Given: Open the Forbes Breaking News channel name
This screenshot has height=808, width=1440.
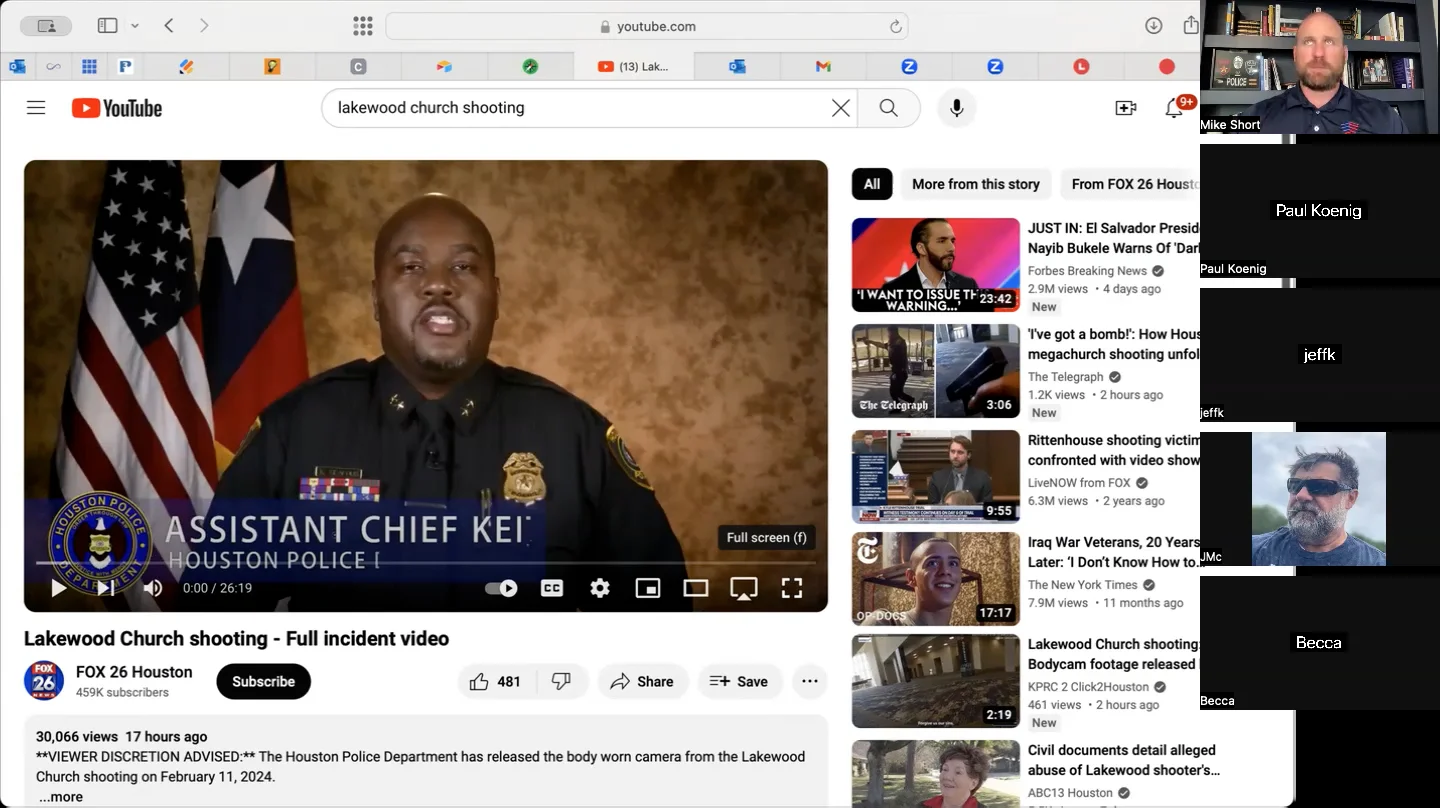Looking at the screenshot, I should 1087,271.
